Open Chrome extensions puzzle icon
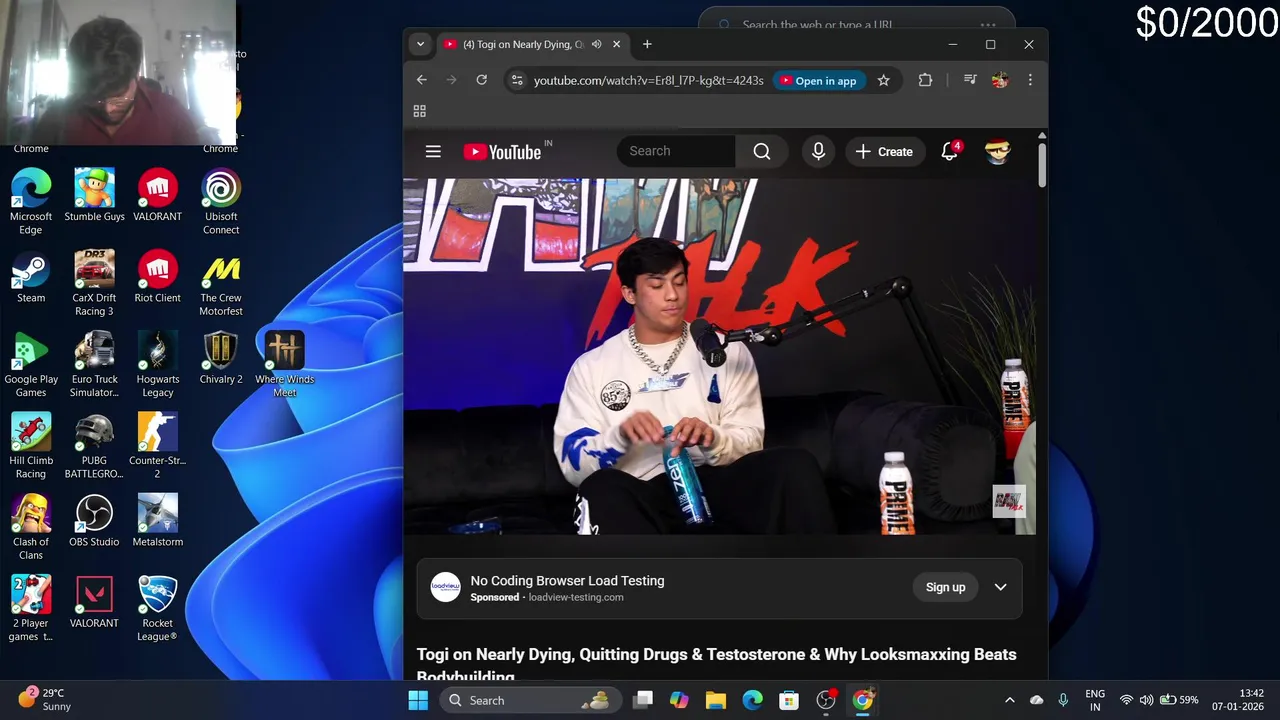 click(x=925, y=80)
